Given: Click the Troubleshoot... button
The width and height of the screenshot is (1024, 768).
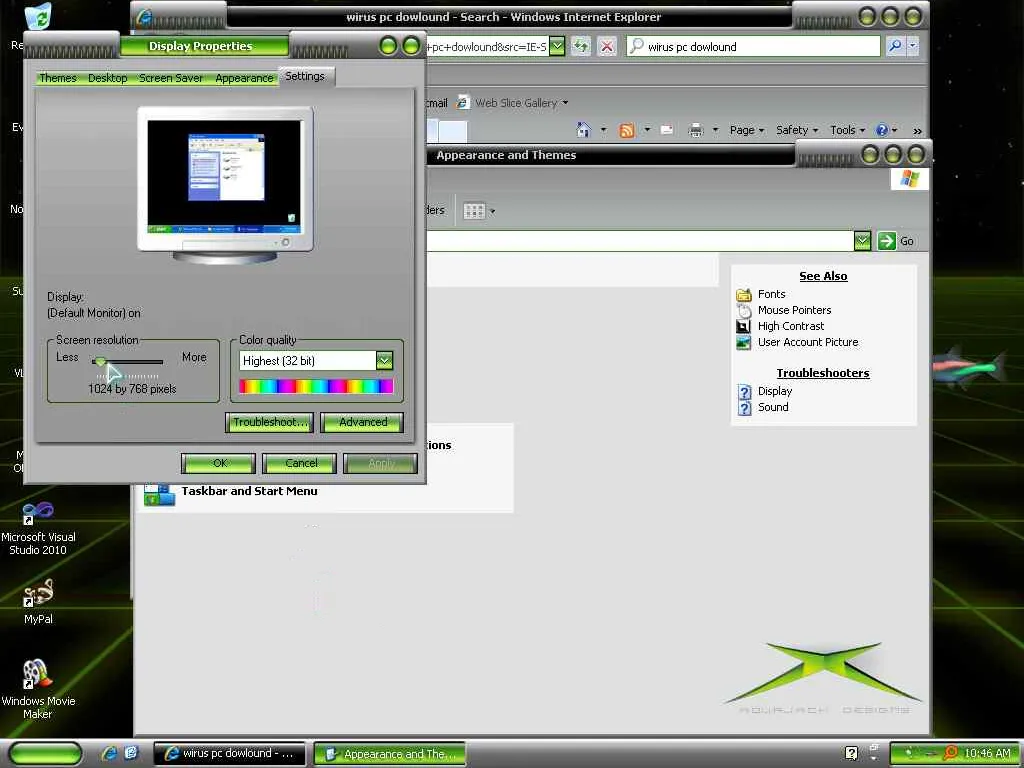Looking at the screenshot, I should (270, 423).
